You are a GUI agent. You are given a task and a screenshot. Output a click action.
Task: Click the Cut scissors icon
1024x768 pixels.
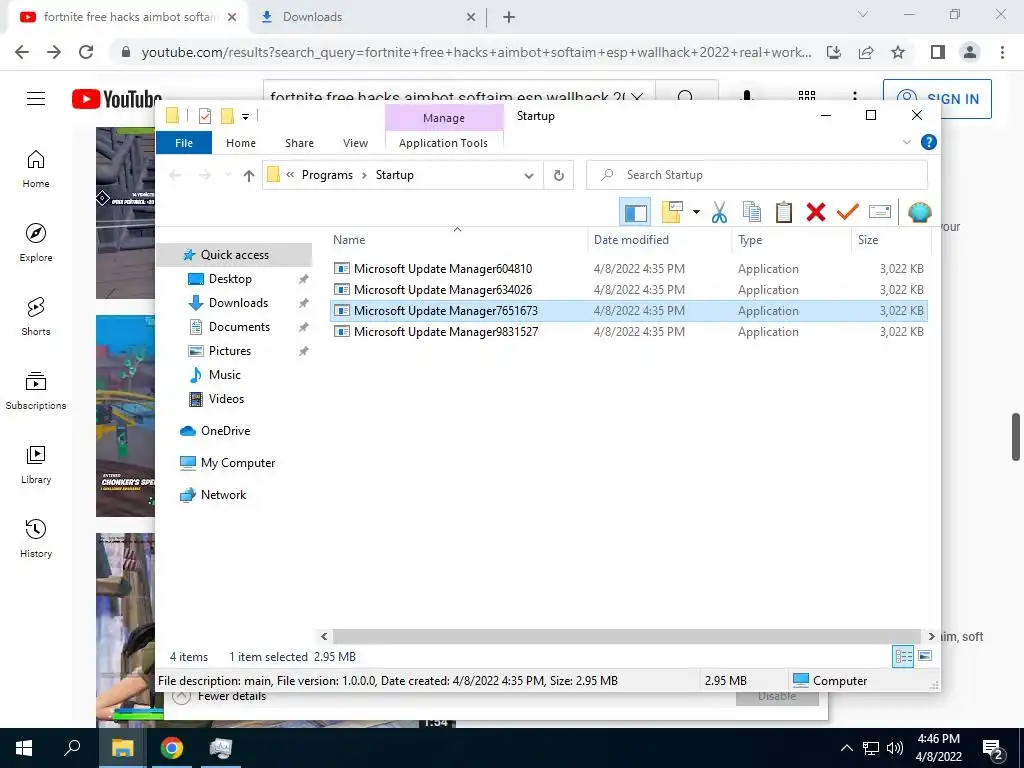point(719,212)
